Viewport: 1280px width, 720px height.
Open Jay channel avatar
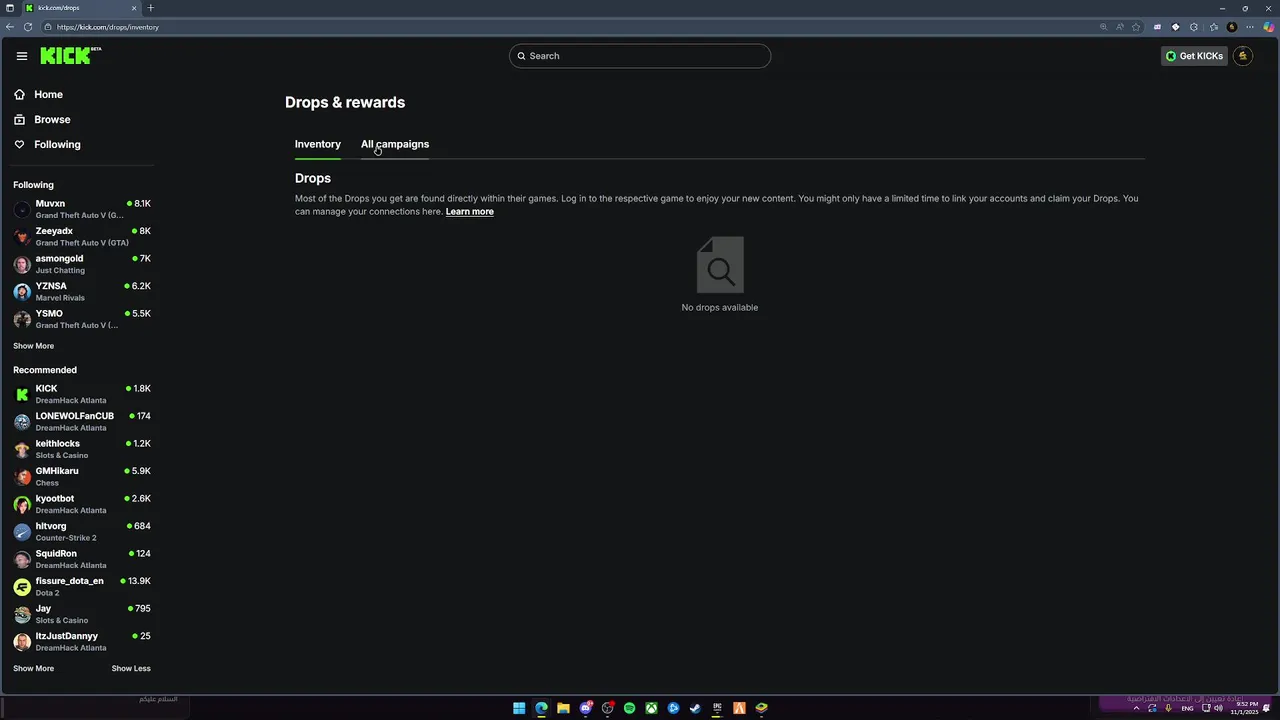[x=22, y=614]
